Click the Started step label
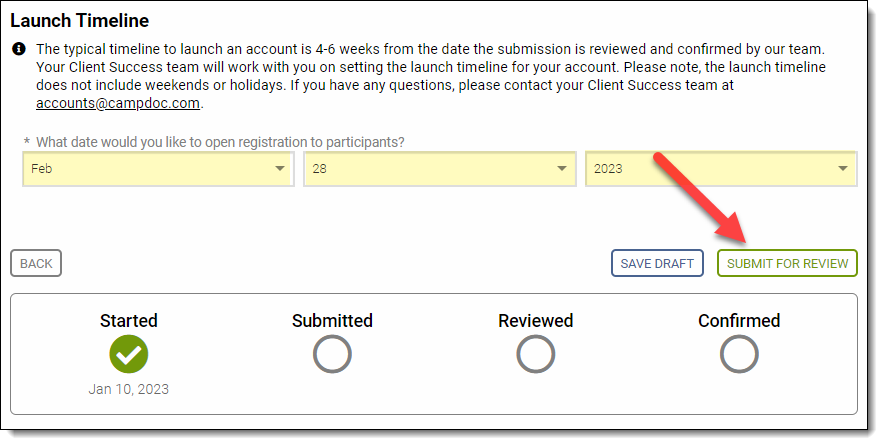This screenshot has width=883, height=445. (129, 321)
